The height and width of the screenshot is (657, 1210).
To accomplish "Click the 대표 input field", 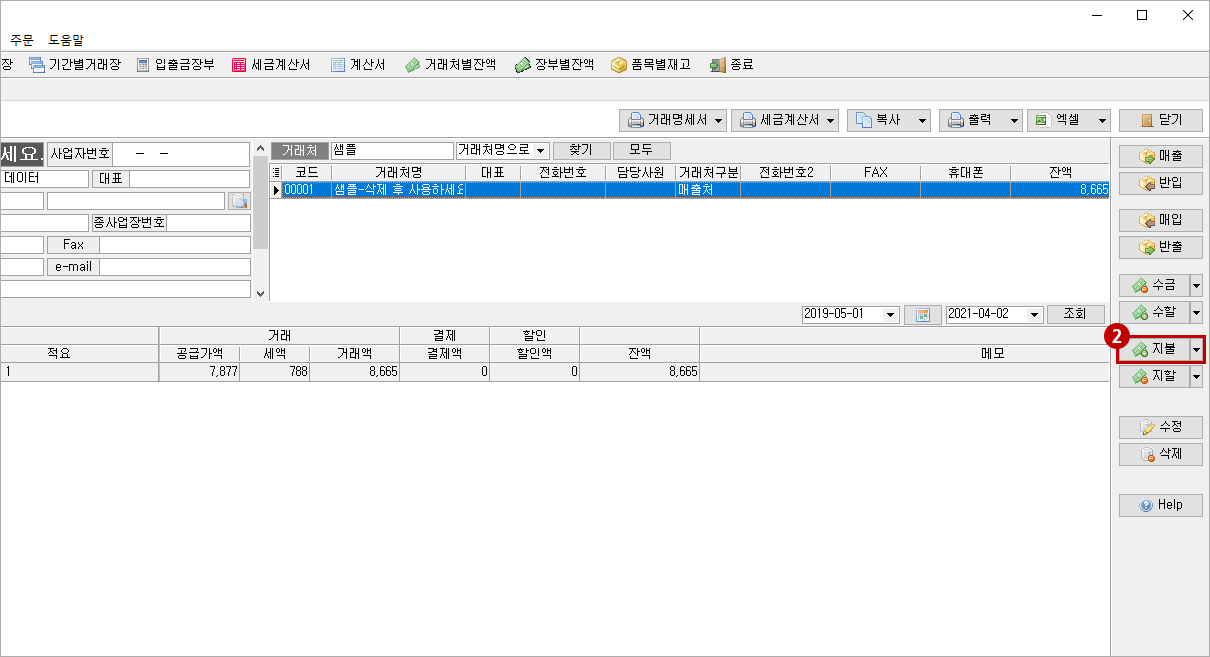I will coord(189,179).
